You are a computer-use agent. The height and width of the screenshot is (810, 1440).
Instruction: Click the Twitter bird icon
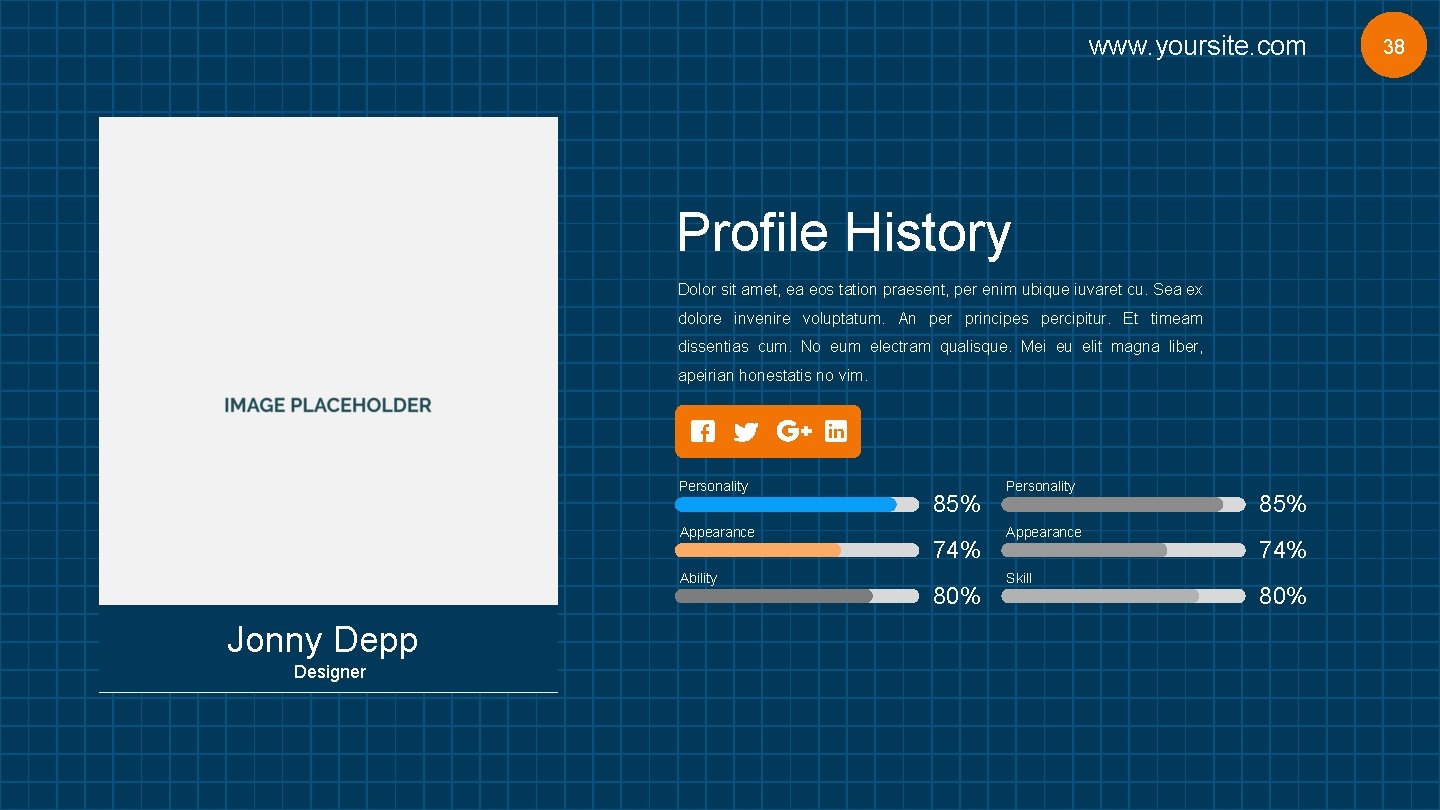pos(746,432)
